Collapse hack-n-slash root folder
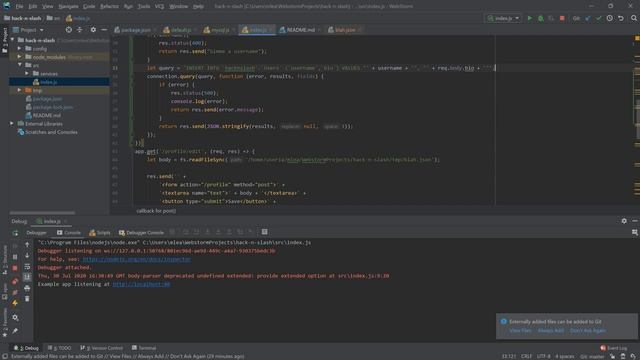640x360 pixels. coord(13,40)
